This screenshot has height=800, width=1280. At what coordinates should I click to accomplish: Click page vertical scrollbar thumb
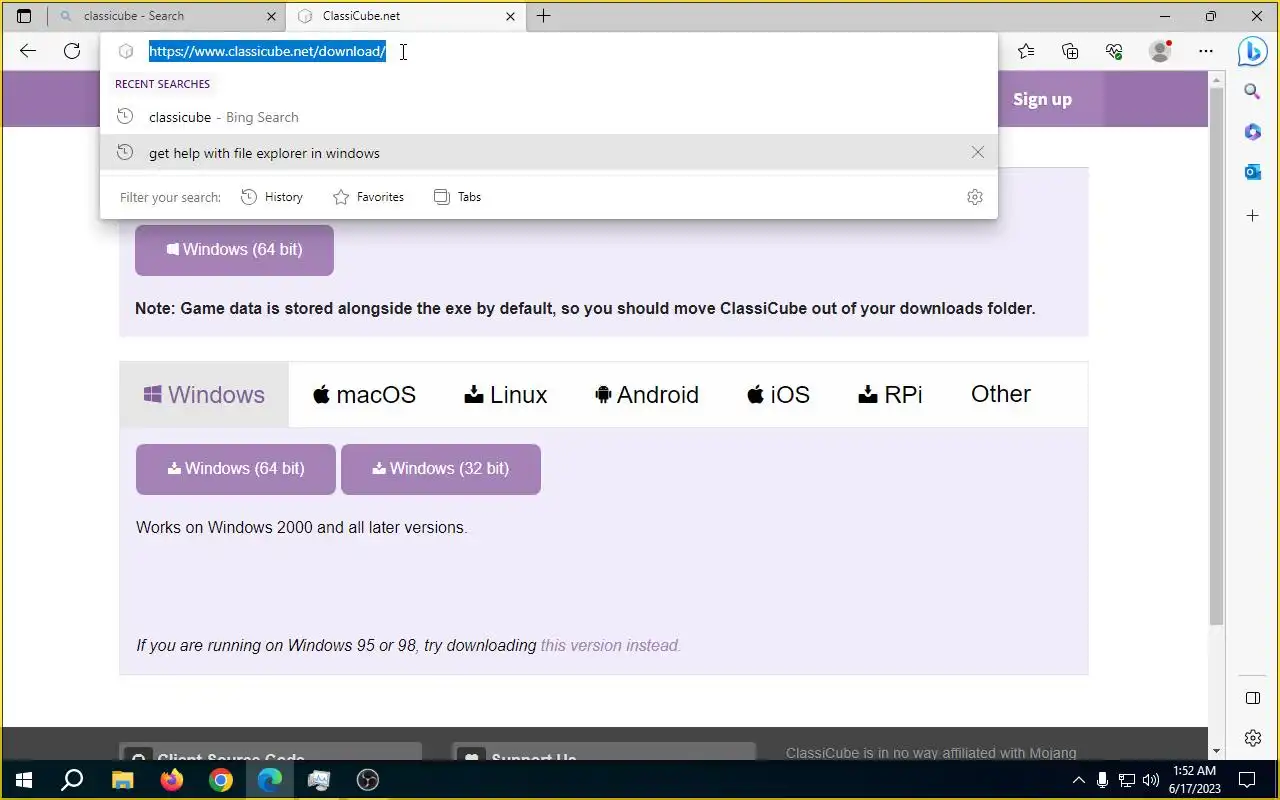click(1216, 355)
